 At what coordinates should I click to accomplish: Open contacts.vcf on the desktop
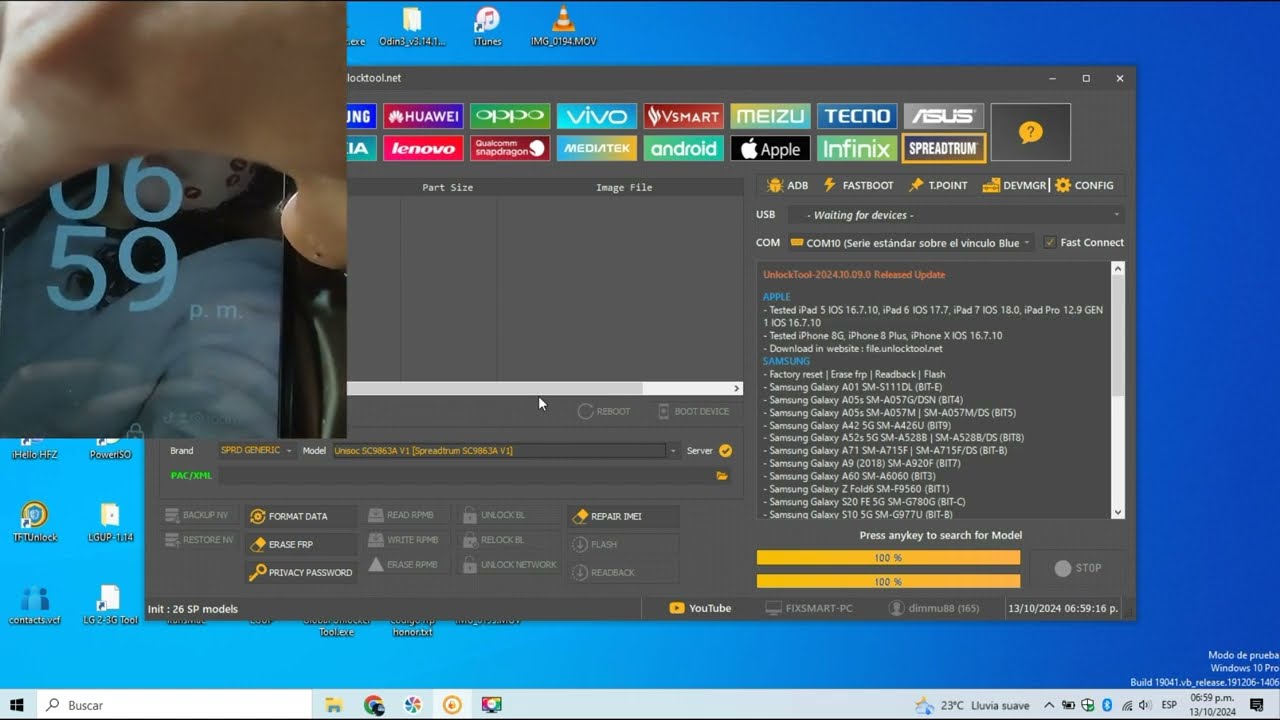[x=35, y=605]
